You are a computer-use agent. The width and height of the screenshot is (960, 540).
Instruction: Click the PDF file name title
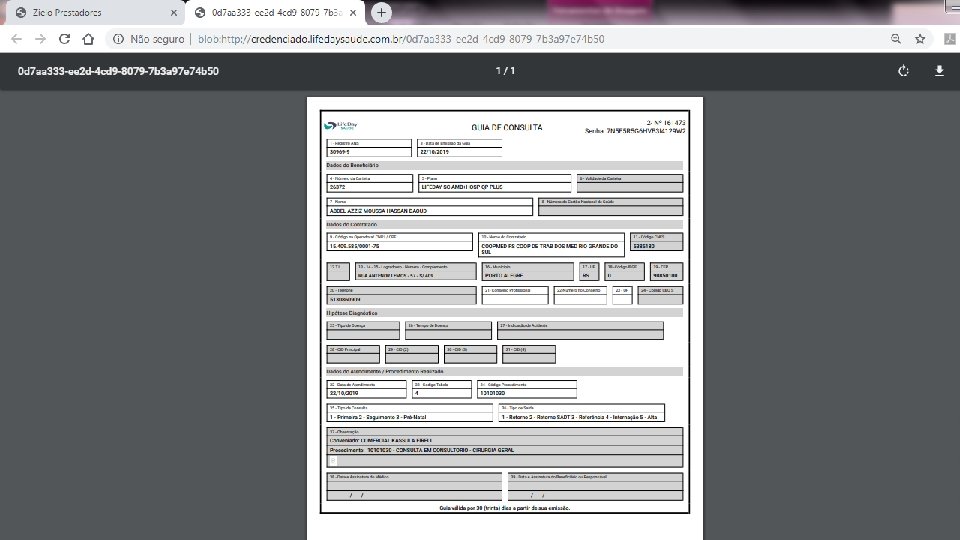(118, 71)
